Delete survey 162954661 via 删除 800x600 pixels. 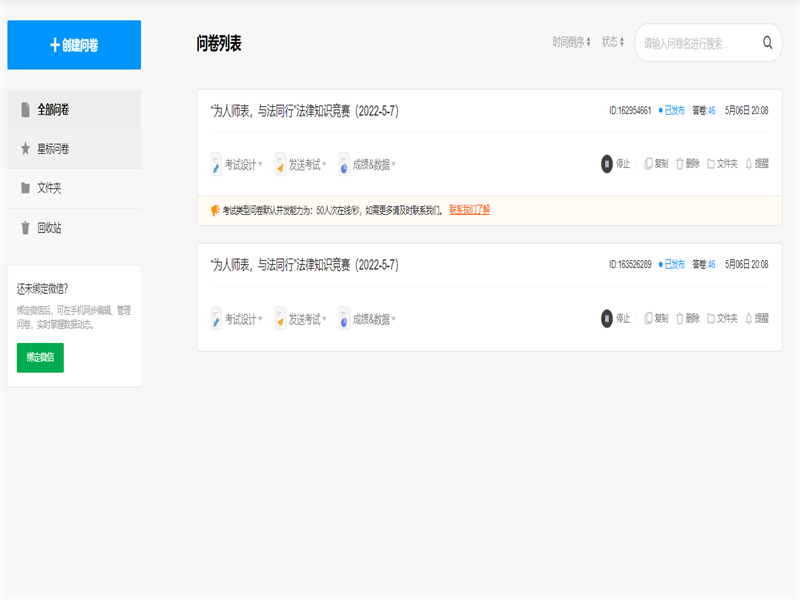point(688,164)
